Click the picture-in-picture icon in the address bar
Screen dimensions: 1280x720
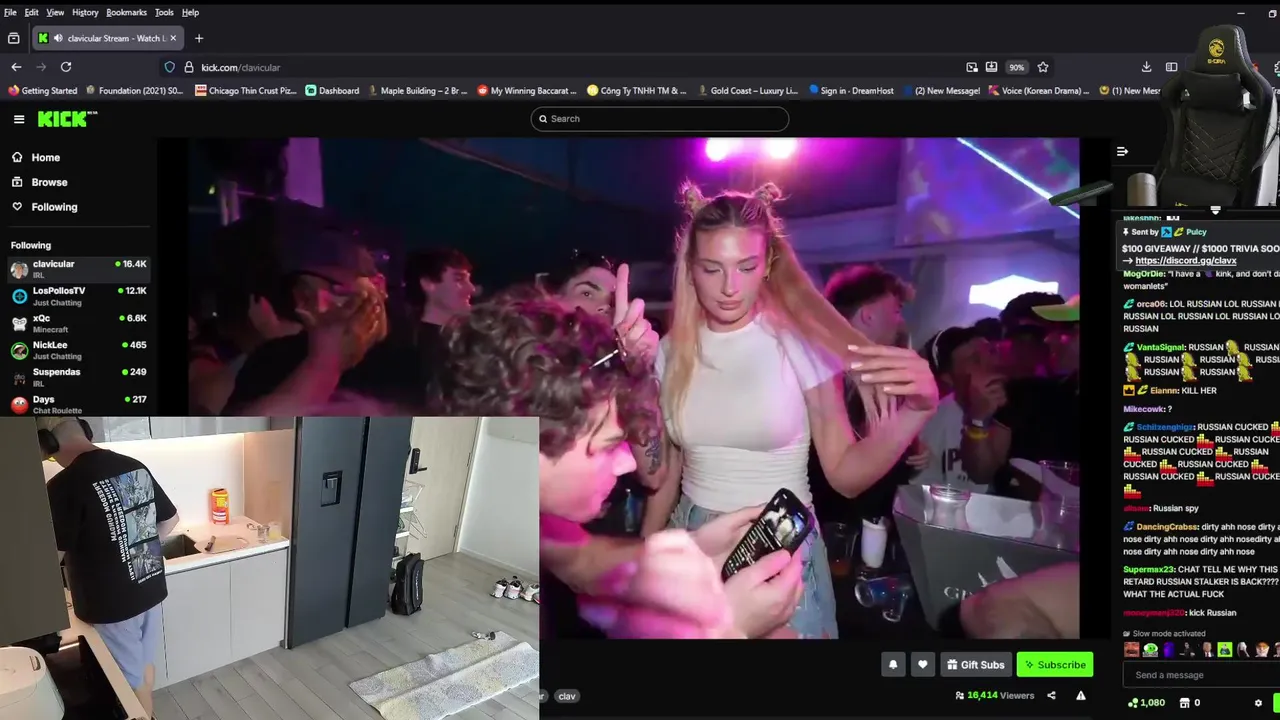972,67
